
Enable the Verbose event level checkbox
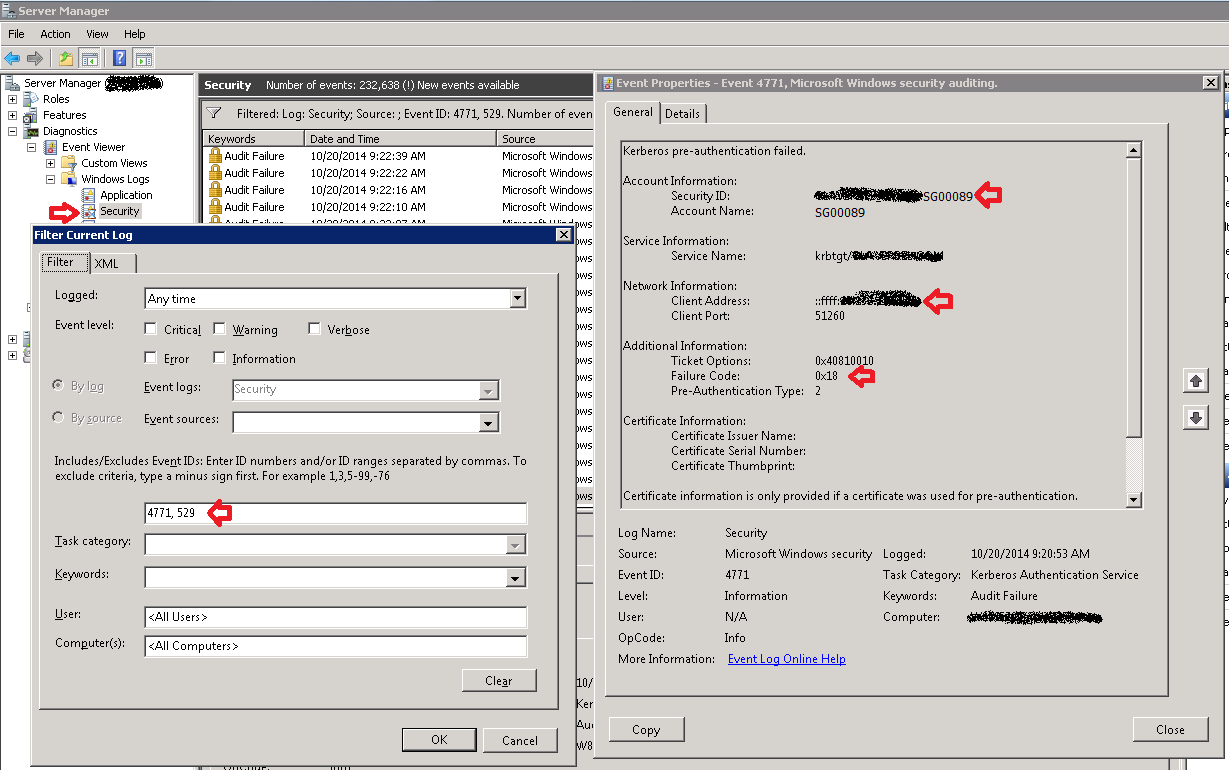pyautogui.click(x=315, y=329)
